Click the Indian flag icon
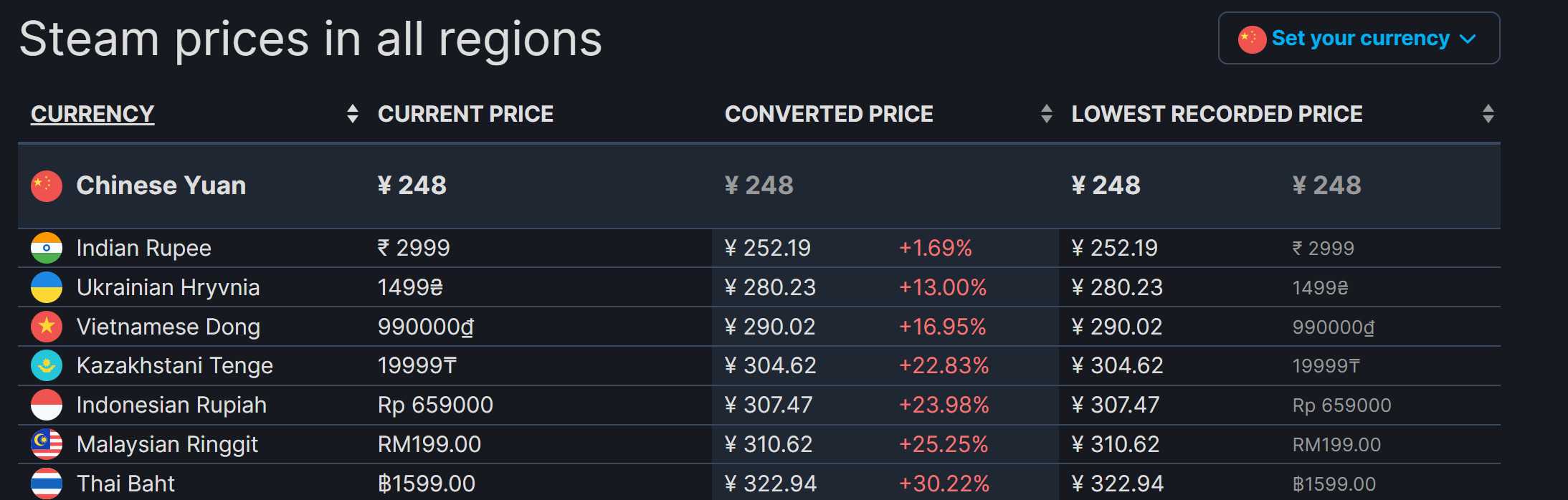Viewport: 1568px width, 500px height. [47, 249]
